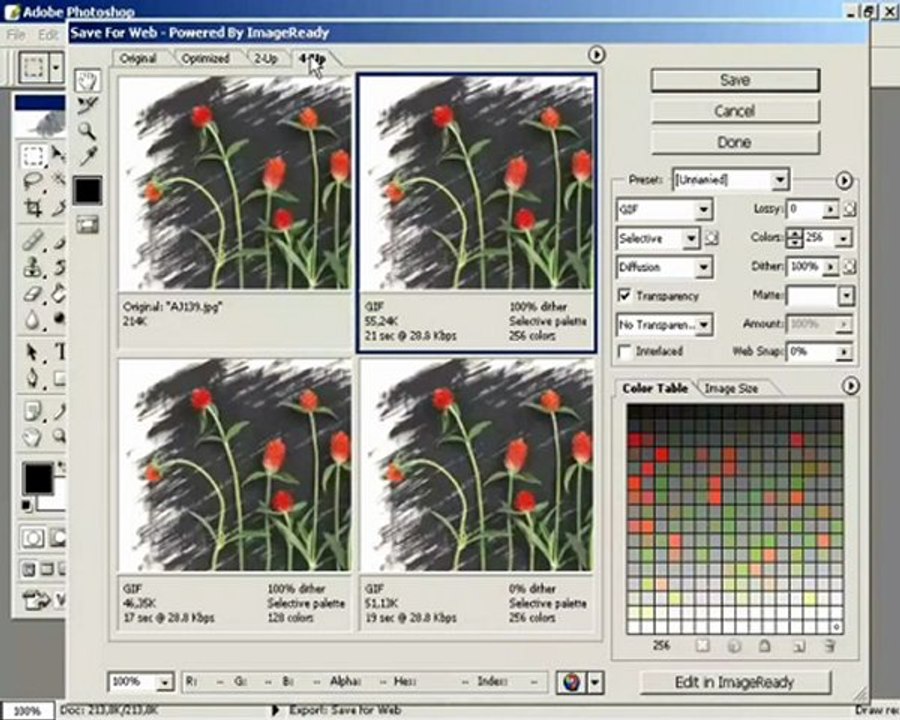
Task: Switch to the Optimized tab
Action: click(x=205, y=58)
